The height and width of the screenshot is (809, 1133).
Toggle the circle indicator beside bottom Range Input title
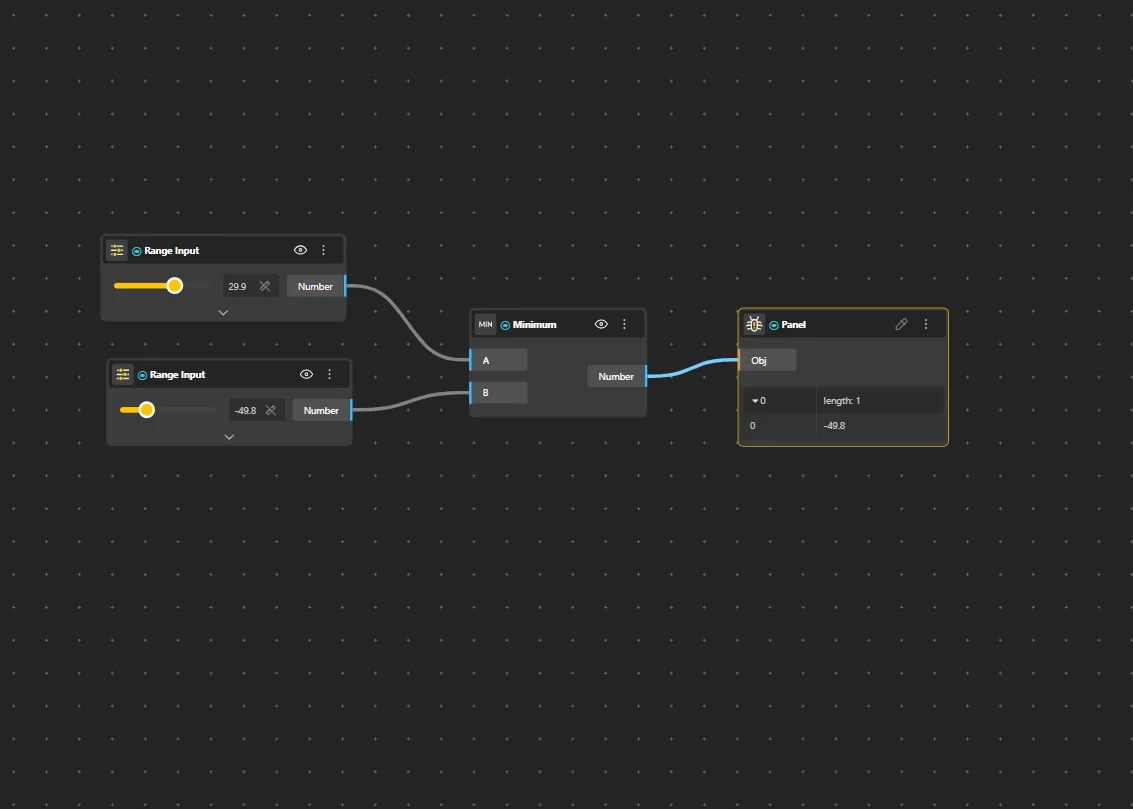click(x=142, y=376)
